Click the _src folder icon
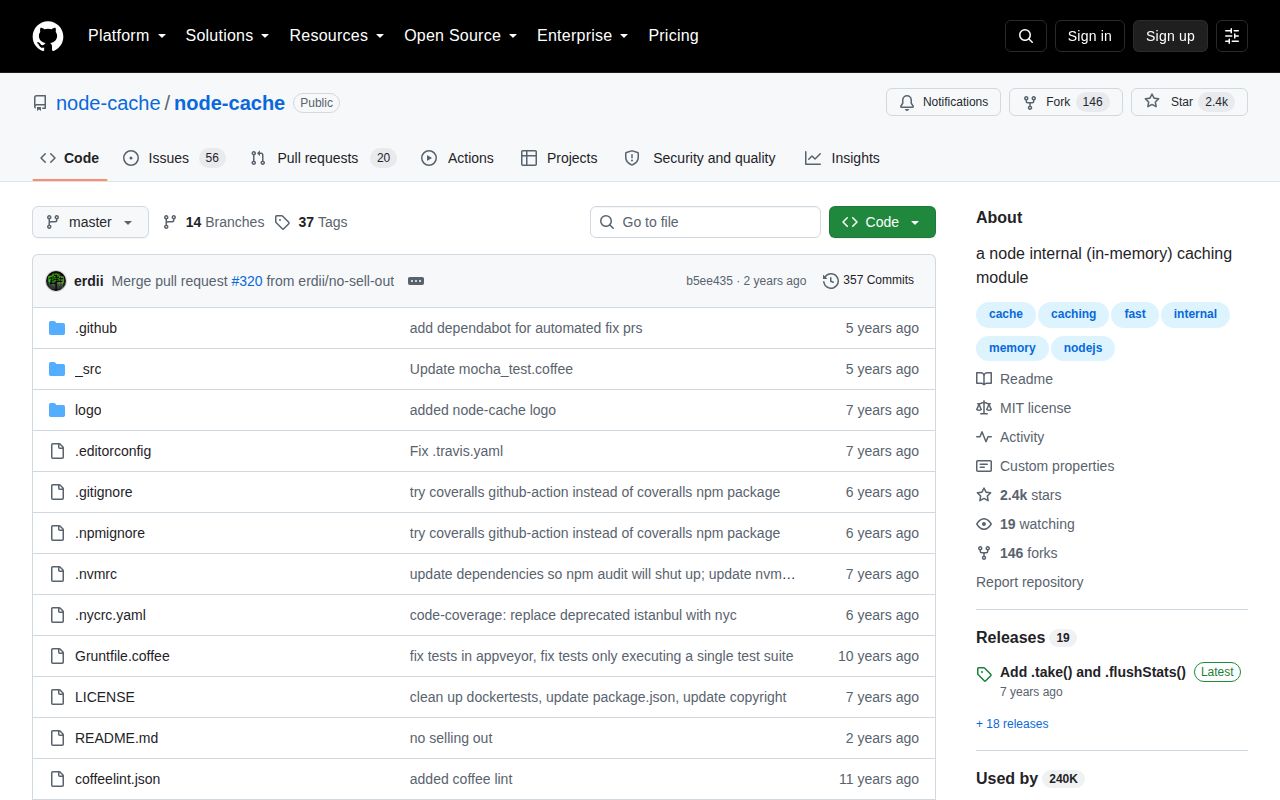The height and width of the screenshot is (800, 1280). tap(57, 369)
